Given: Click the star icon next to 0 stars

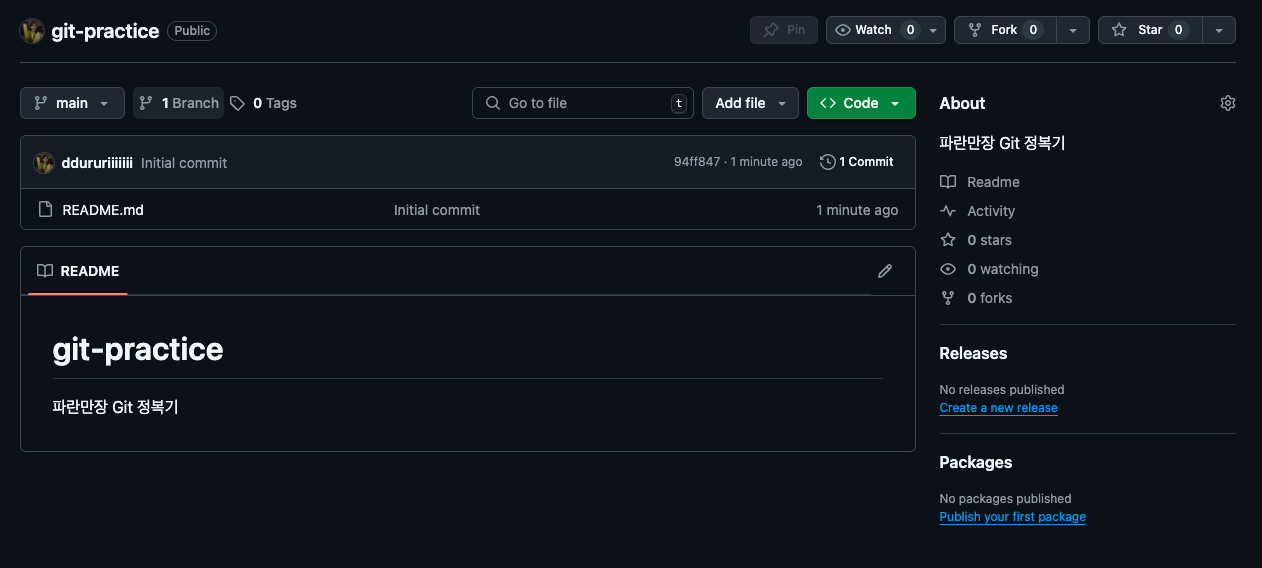Looking at the screenshot, I should (x=948, y=240).
